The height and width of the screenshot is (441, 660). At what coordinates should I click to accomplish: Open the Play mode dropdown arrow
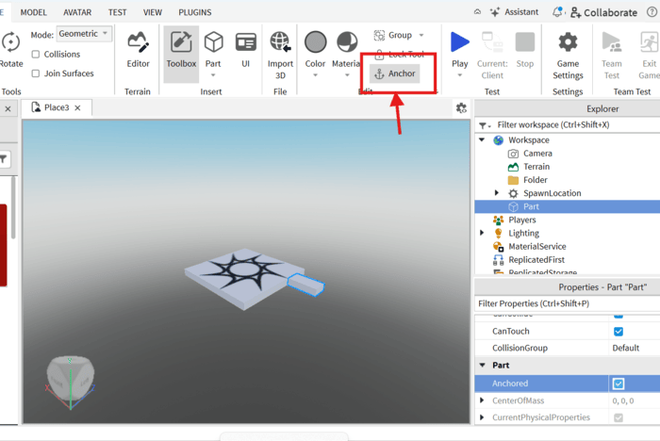460,75
